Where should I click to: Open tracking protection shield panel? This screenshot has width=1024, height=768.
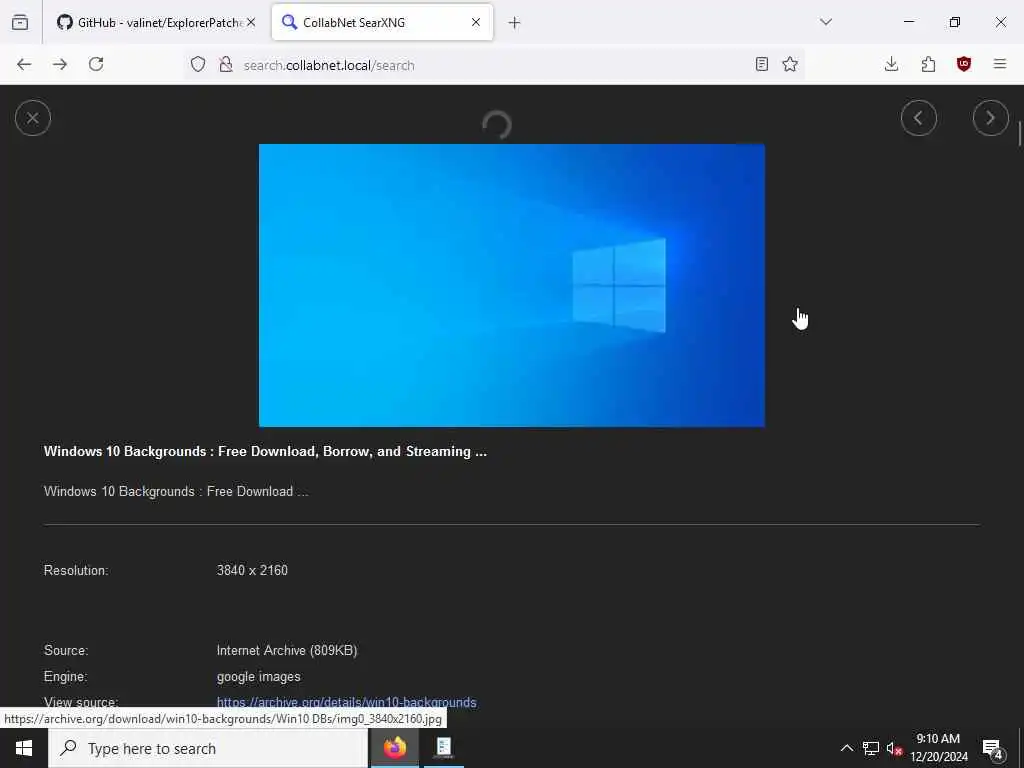point(198,64)
